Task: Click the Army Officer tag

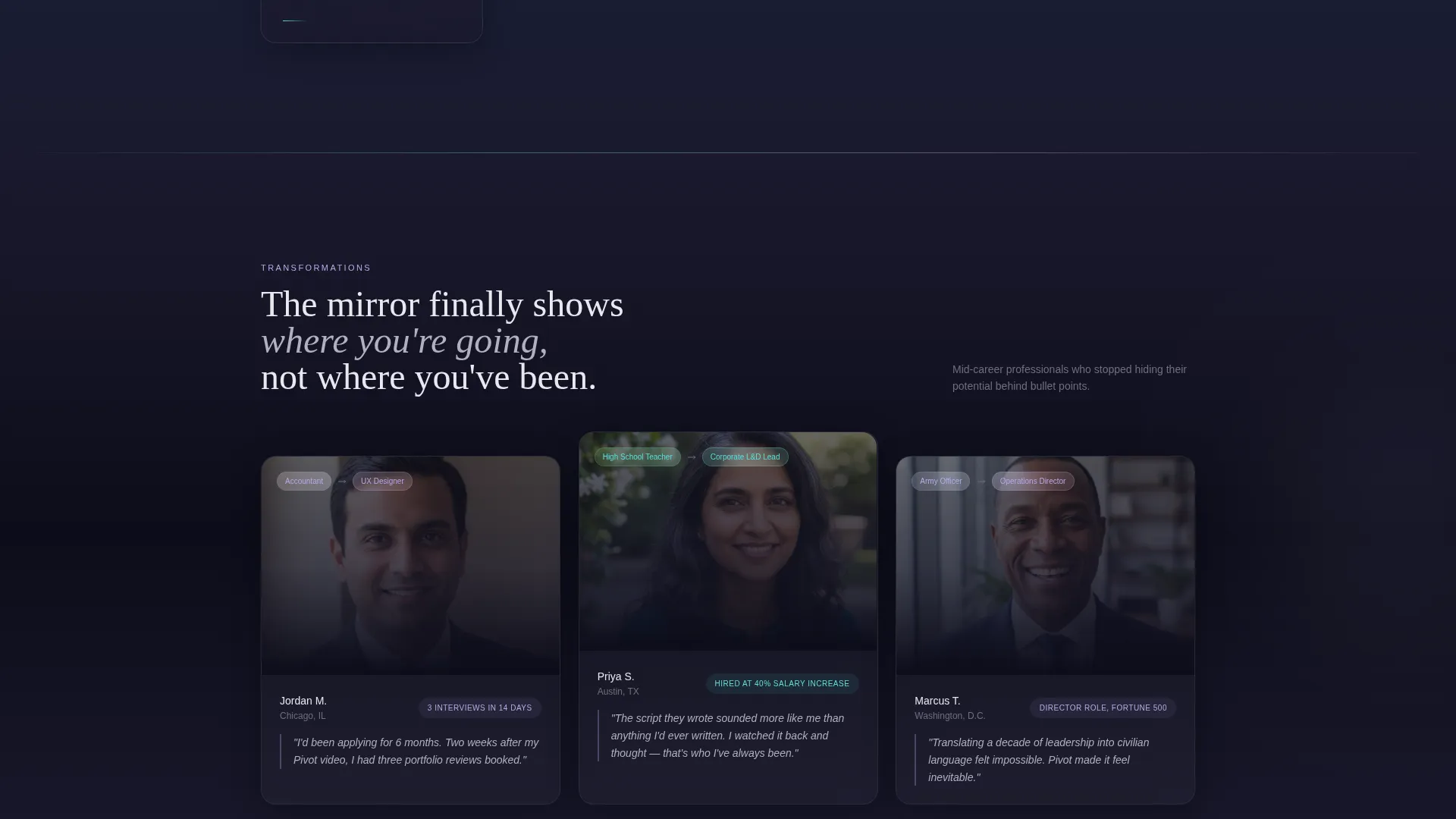Action: tap(940, 482)
